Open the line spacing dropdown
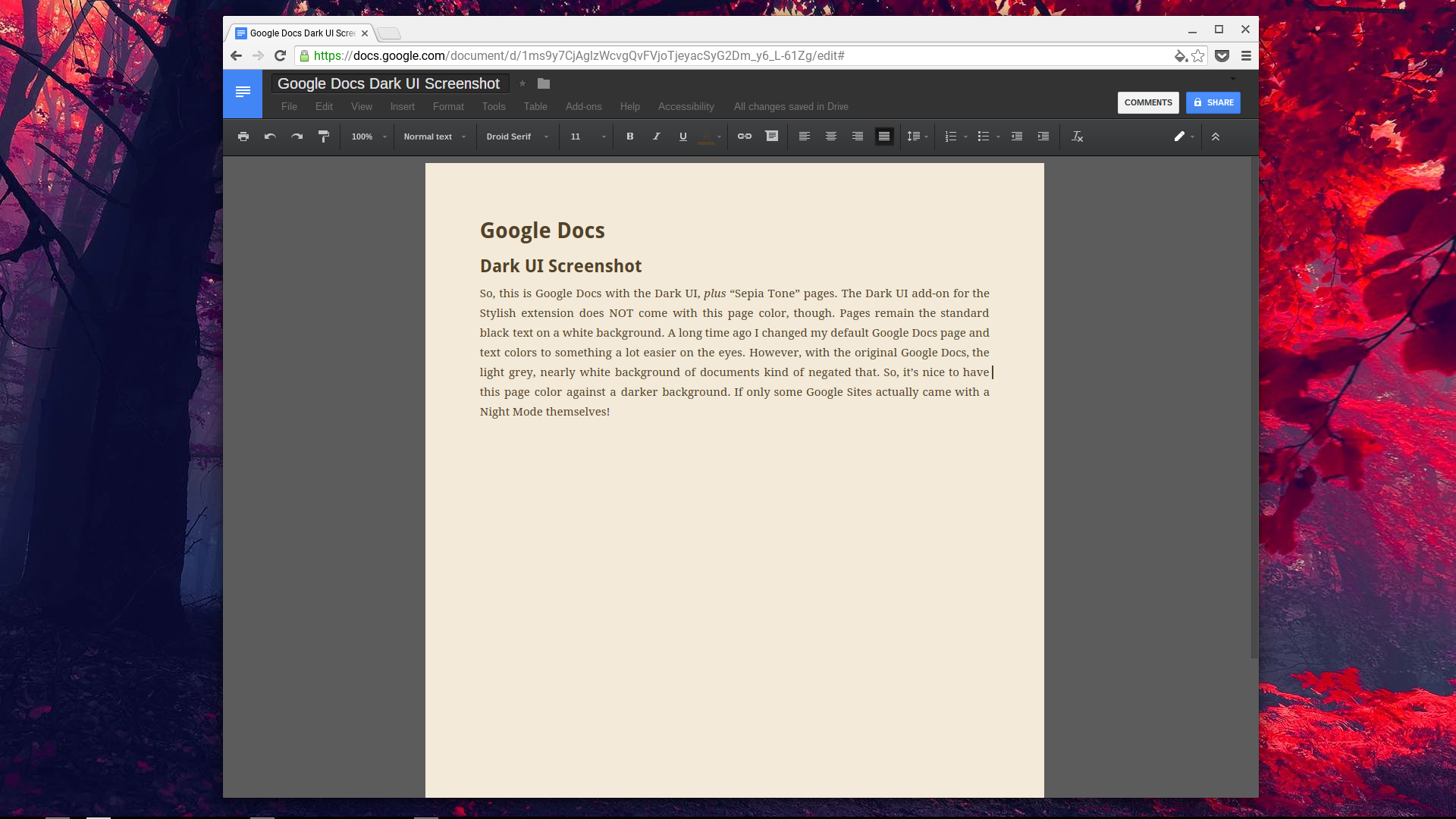1456x819 pixels. [x=917, y=136]
